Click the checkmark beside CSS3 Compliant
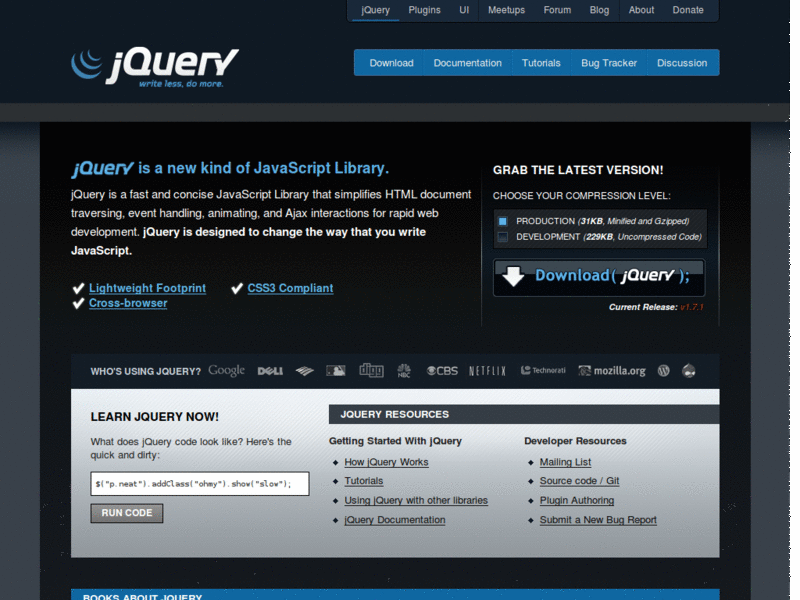Image resolution: width=800 pixels, height=600 pixels. (237, 289)
